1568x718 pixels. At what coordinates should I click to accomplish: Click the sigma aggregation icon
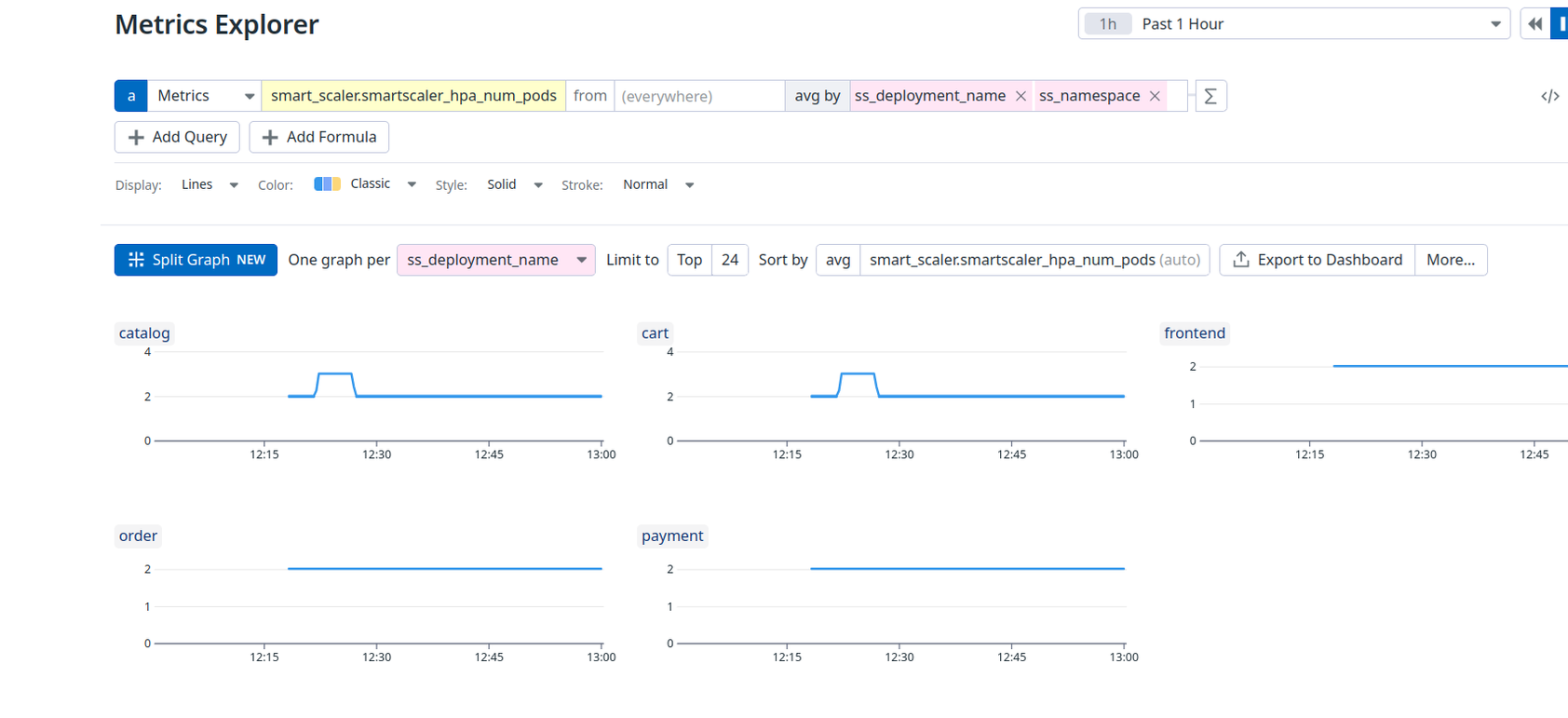pos(1210,96)
